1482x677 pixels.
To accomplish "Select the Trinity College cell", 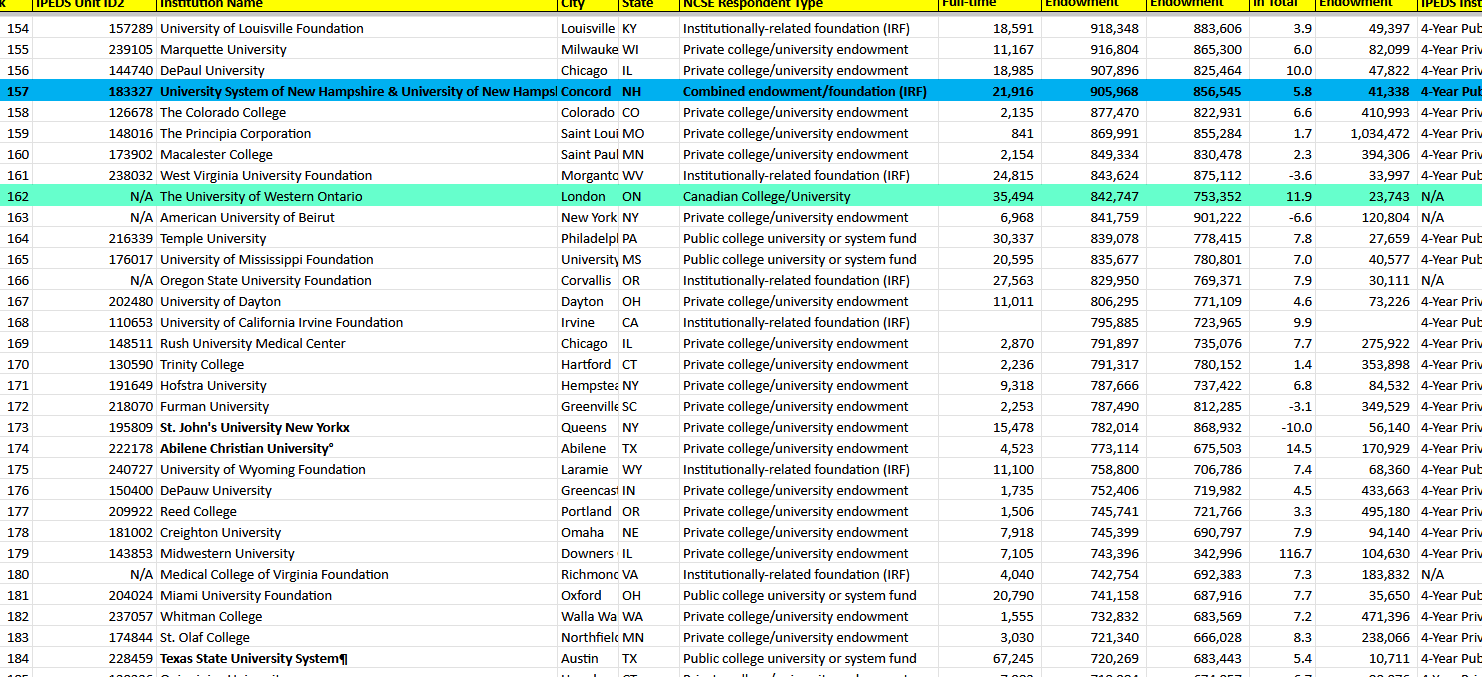I will coord(357,365).
